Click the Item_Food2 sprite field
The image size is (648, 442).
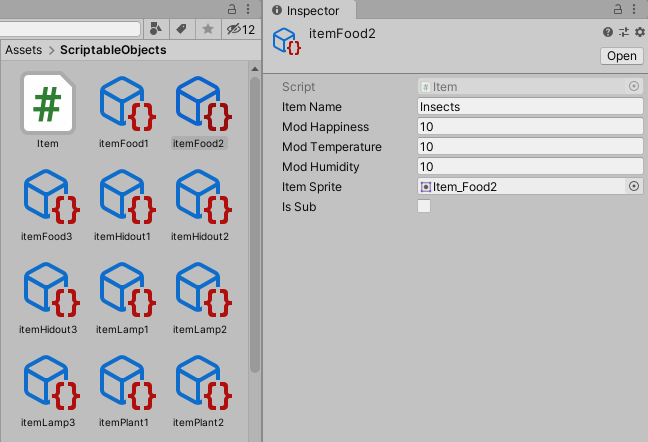tap(521, 187)
